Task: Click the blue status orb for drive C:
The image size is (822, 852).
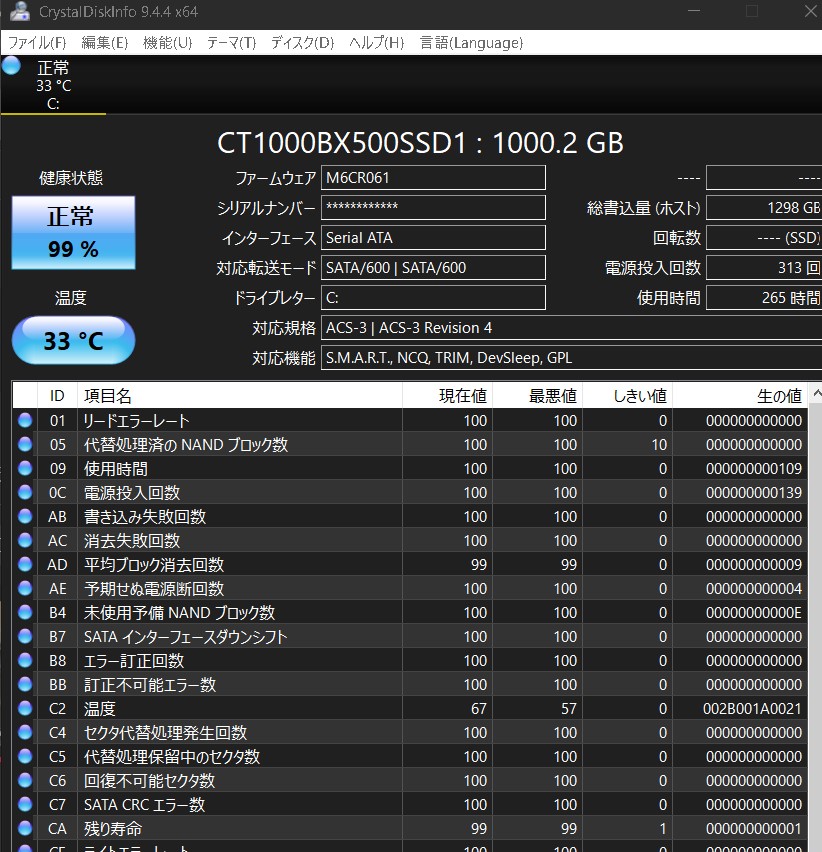Action: coord(11,66)
